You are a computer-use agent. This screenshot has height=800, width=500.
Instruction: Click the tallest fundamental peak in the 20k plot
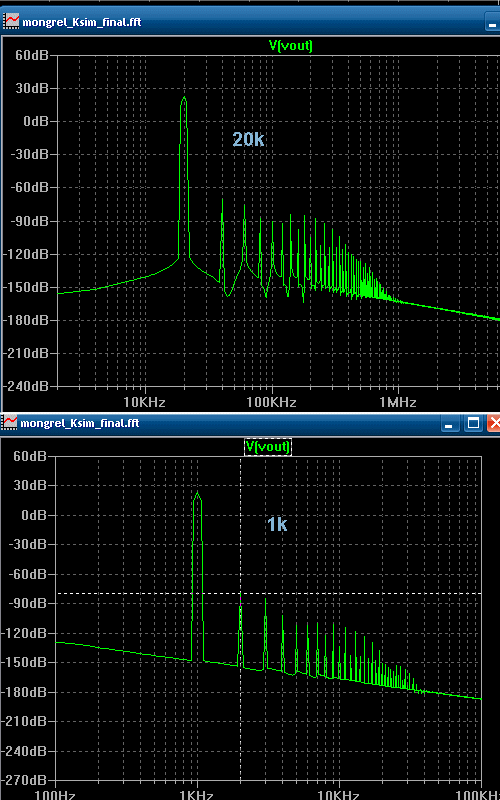coord(184,99)
